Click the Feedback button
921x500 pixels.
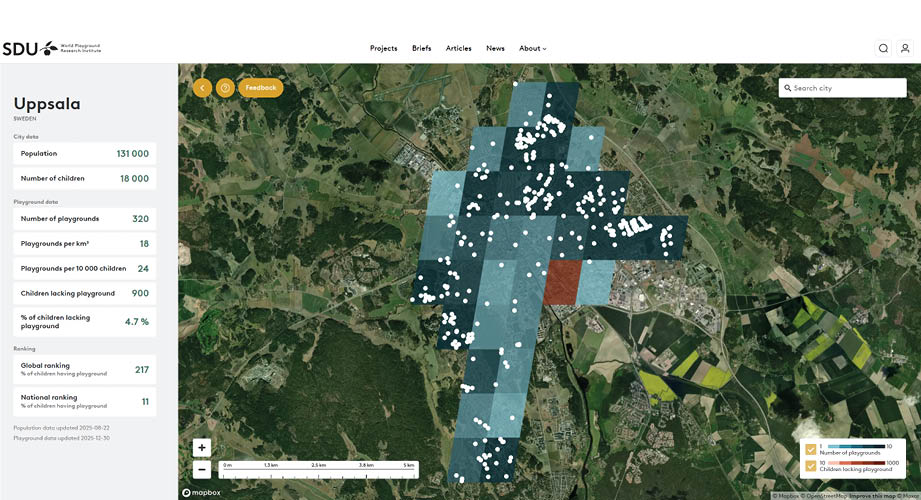pyautogui.click(x=261, y=88)
